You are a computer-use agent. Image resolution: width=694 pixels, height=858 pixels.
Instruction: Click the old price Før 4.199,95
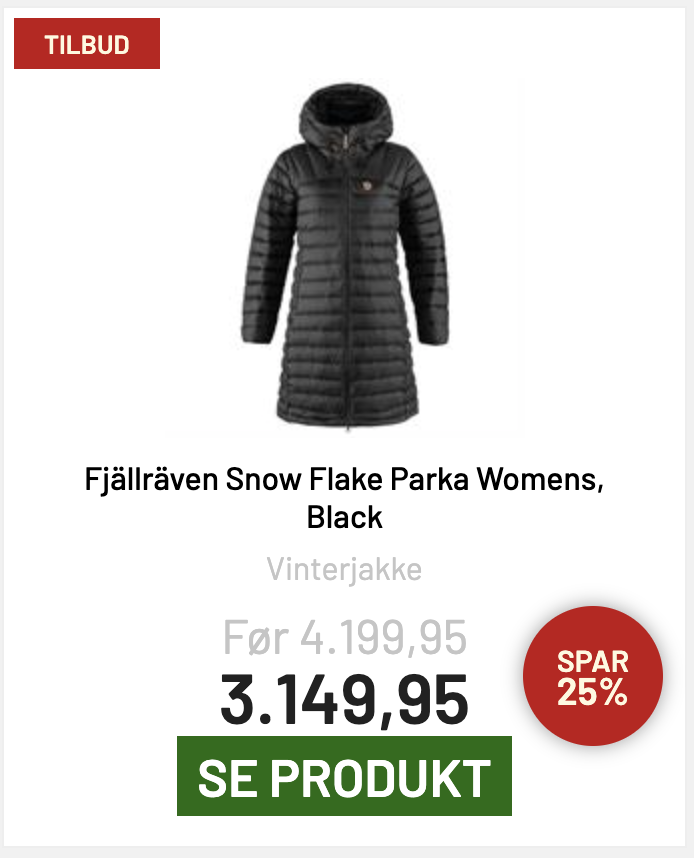click(345, 637)
